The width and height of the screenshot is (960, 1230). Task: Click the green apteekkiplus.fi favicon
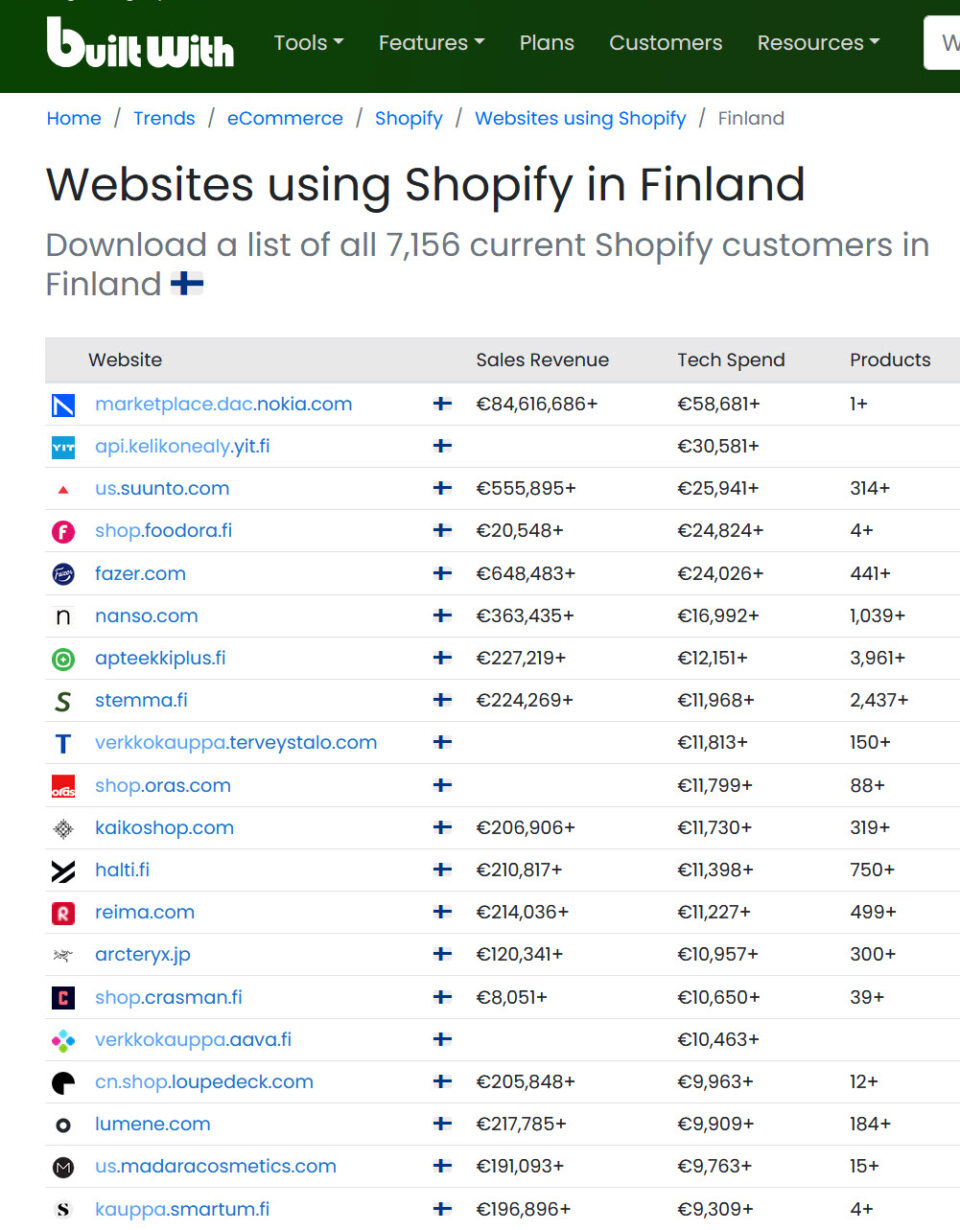click(x=63, y=659)
